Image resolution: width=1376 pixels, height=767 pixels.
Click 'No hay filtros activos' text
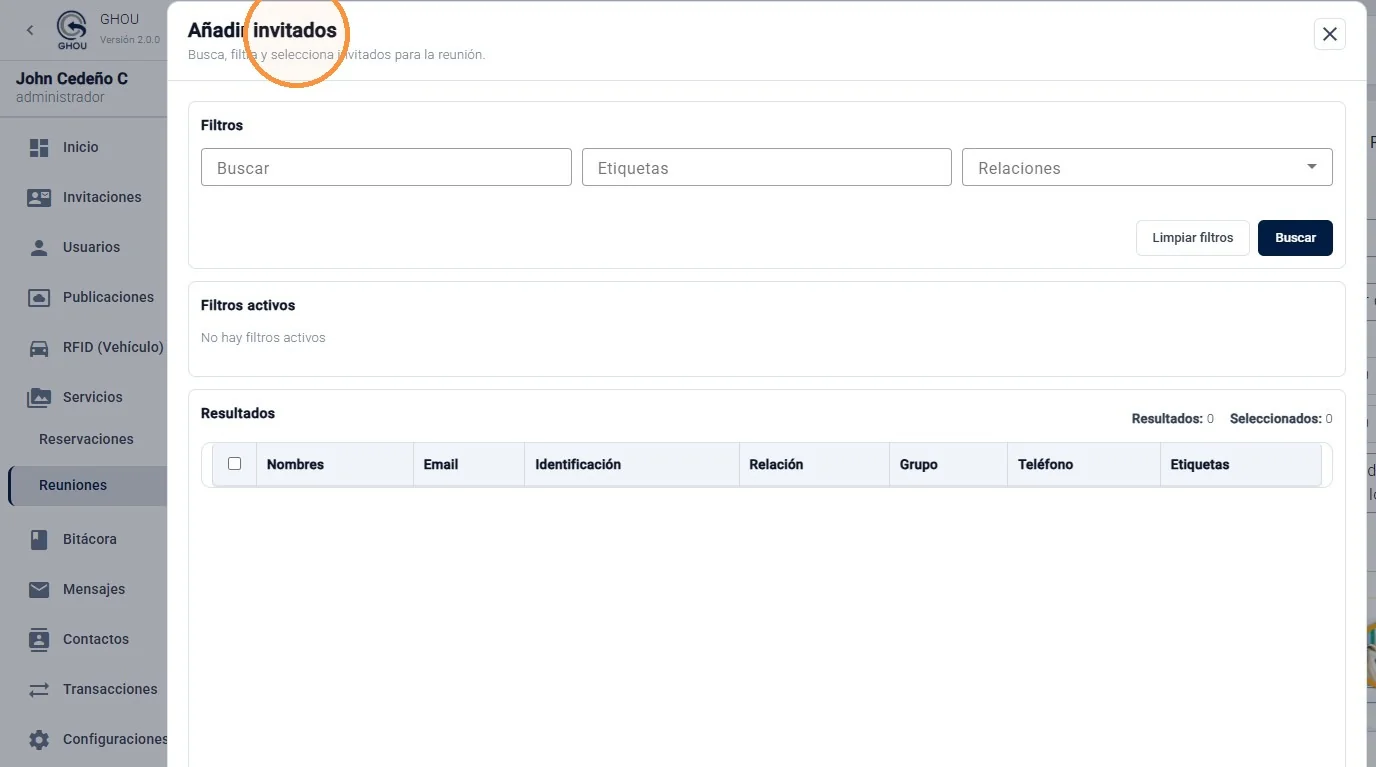click(263, 338)
